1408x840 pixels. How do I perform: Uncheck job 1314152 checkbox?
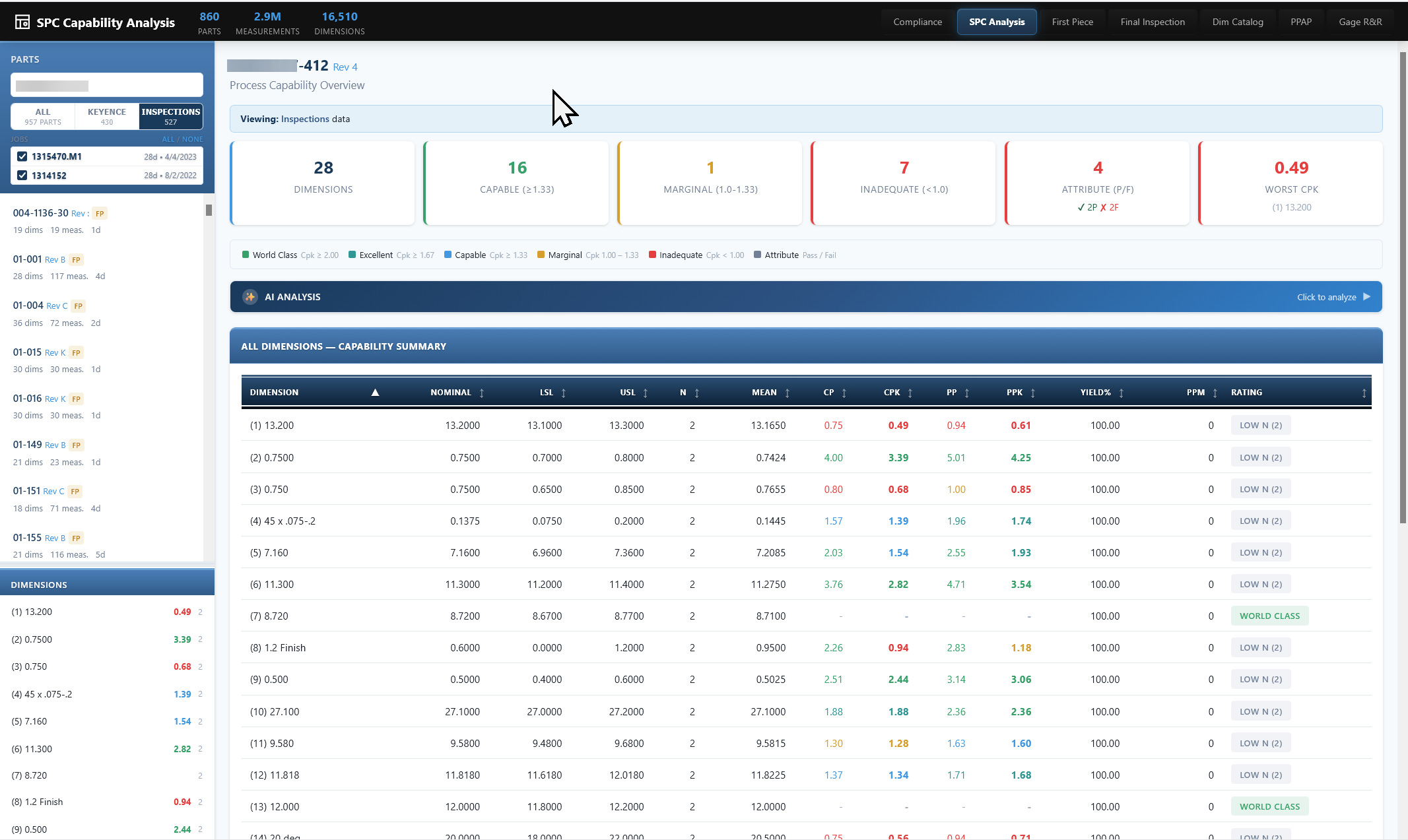pyautogui.click(x=22, y=176)
